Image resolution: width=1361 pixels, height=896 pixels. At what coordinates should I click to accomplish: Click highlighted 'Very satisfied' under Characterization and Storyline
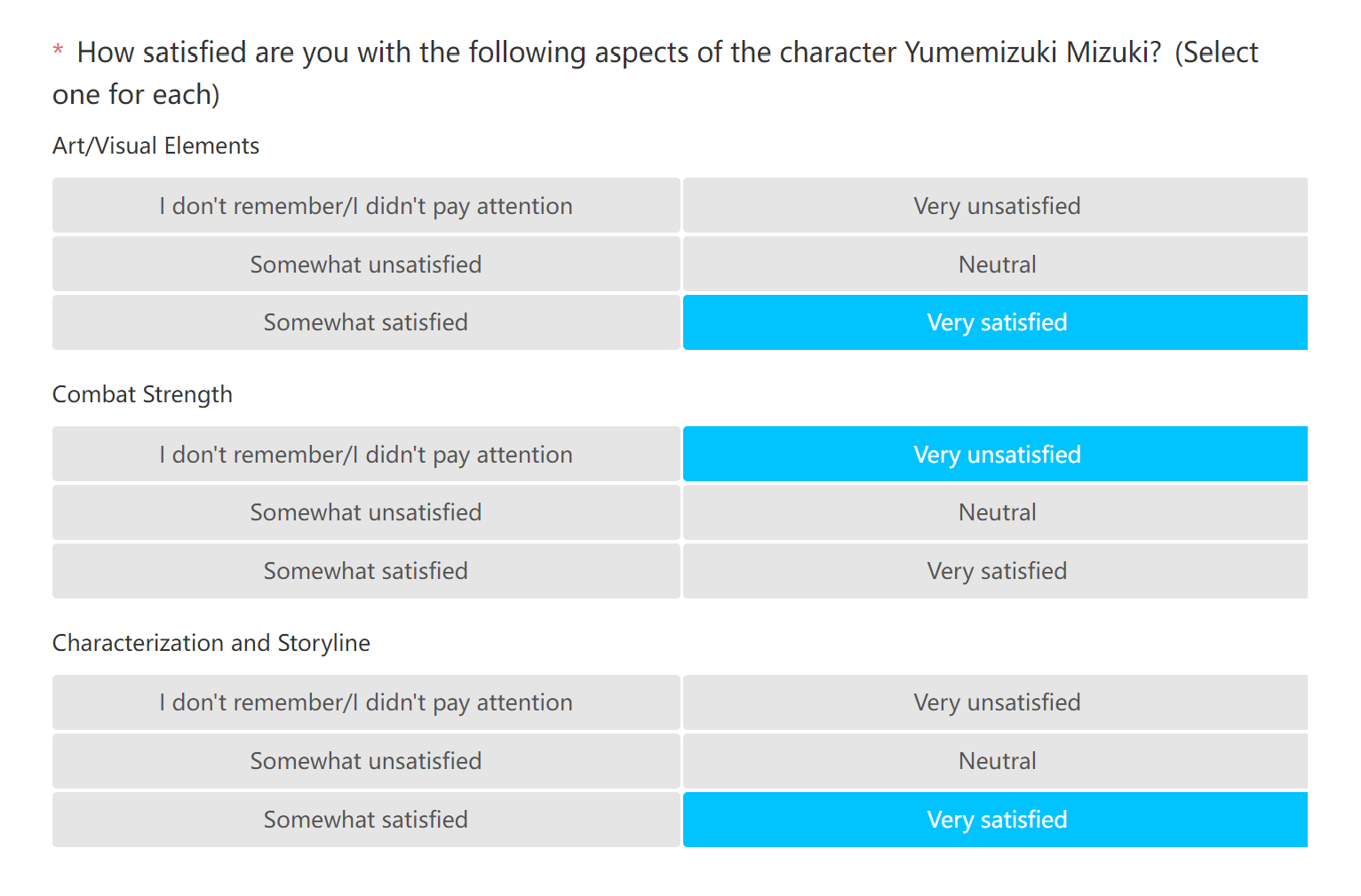(x=996, y=820)
